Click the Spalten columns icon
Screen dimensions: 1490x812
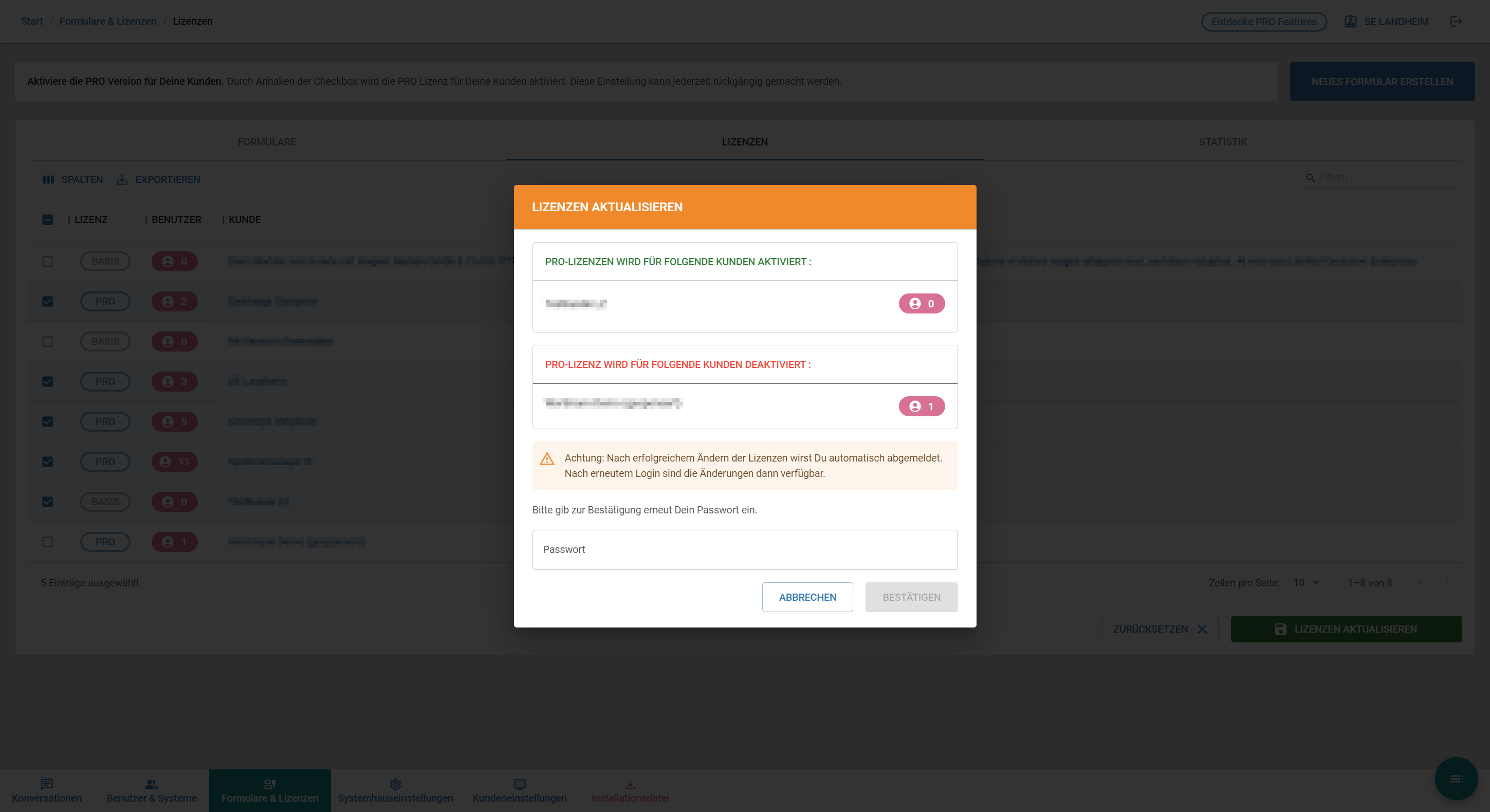tap(48, 180)
